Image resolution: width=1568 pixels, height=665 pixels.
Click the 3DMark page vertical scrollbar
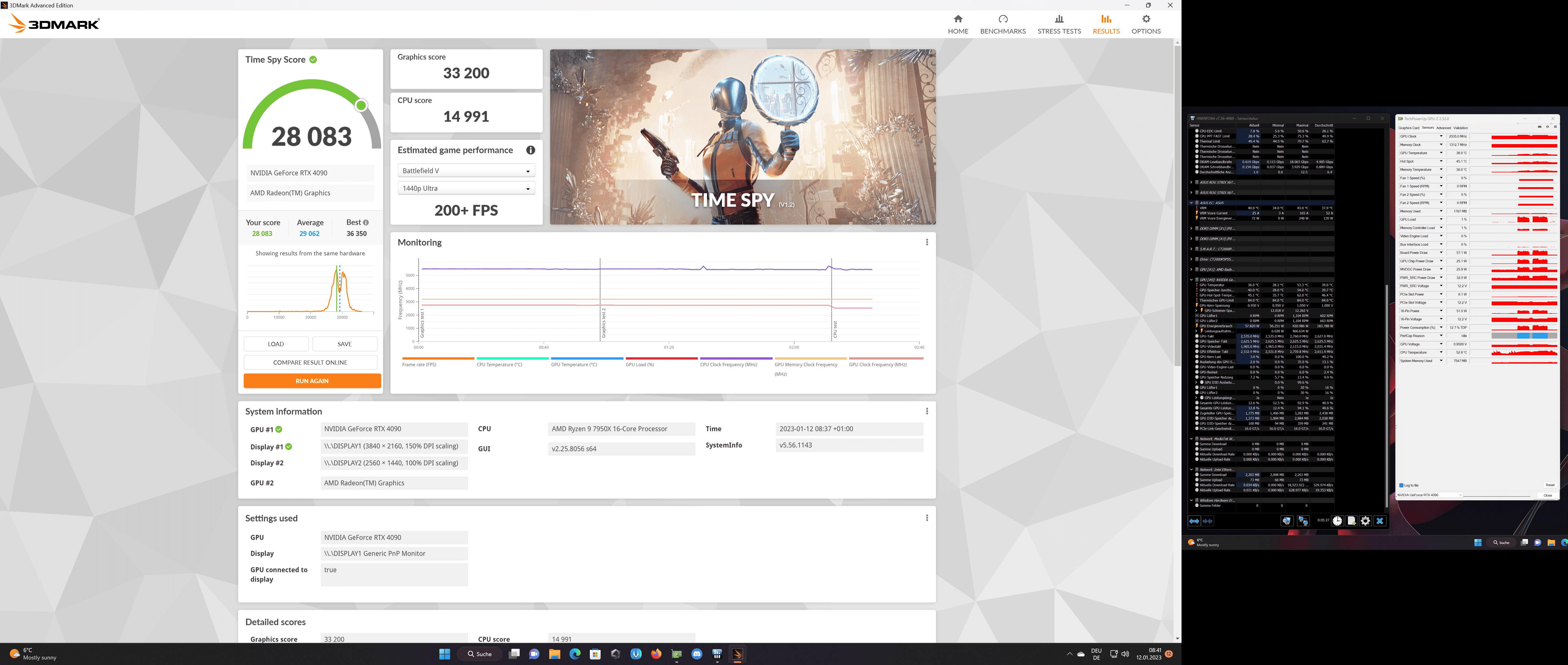point(1177,207)
